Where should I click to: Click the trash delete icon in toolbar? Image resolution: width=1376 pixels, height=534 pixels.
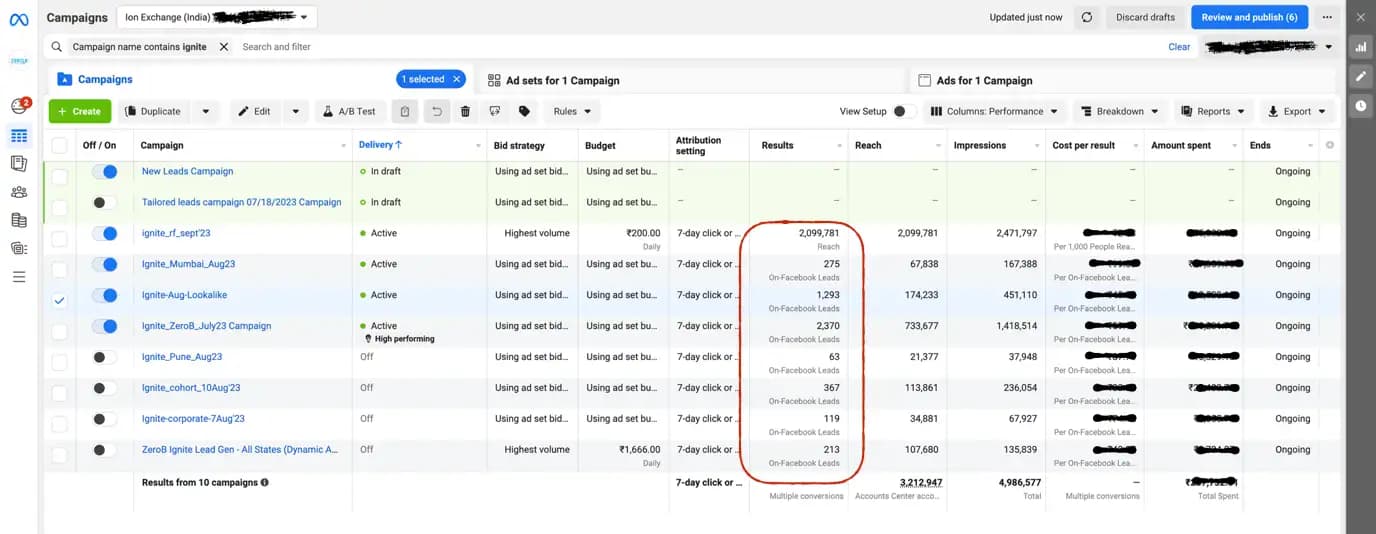click(465, 111)
